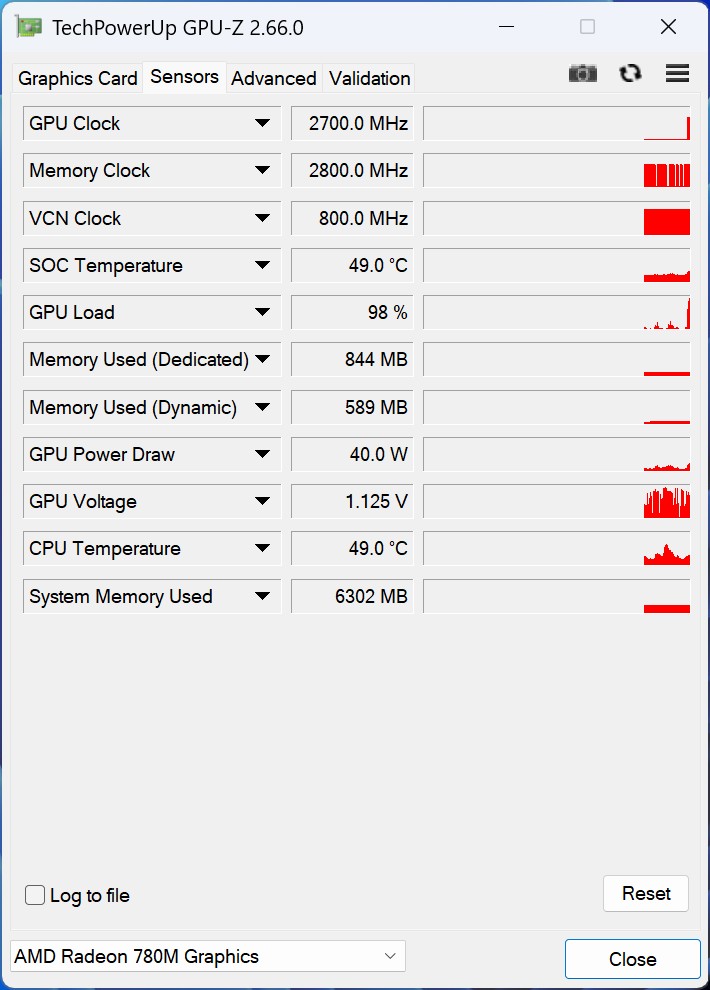
Task: Open the SOC Temperature dropdown arrow
Action: [262, 265]
